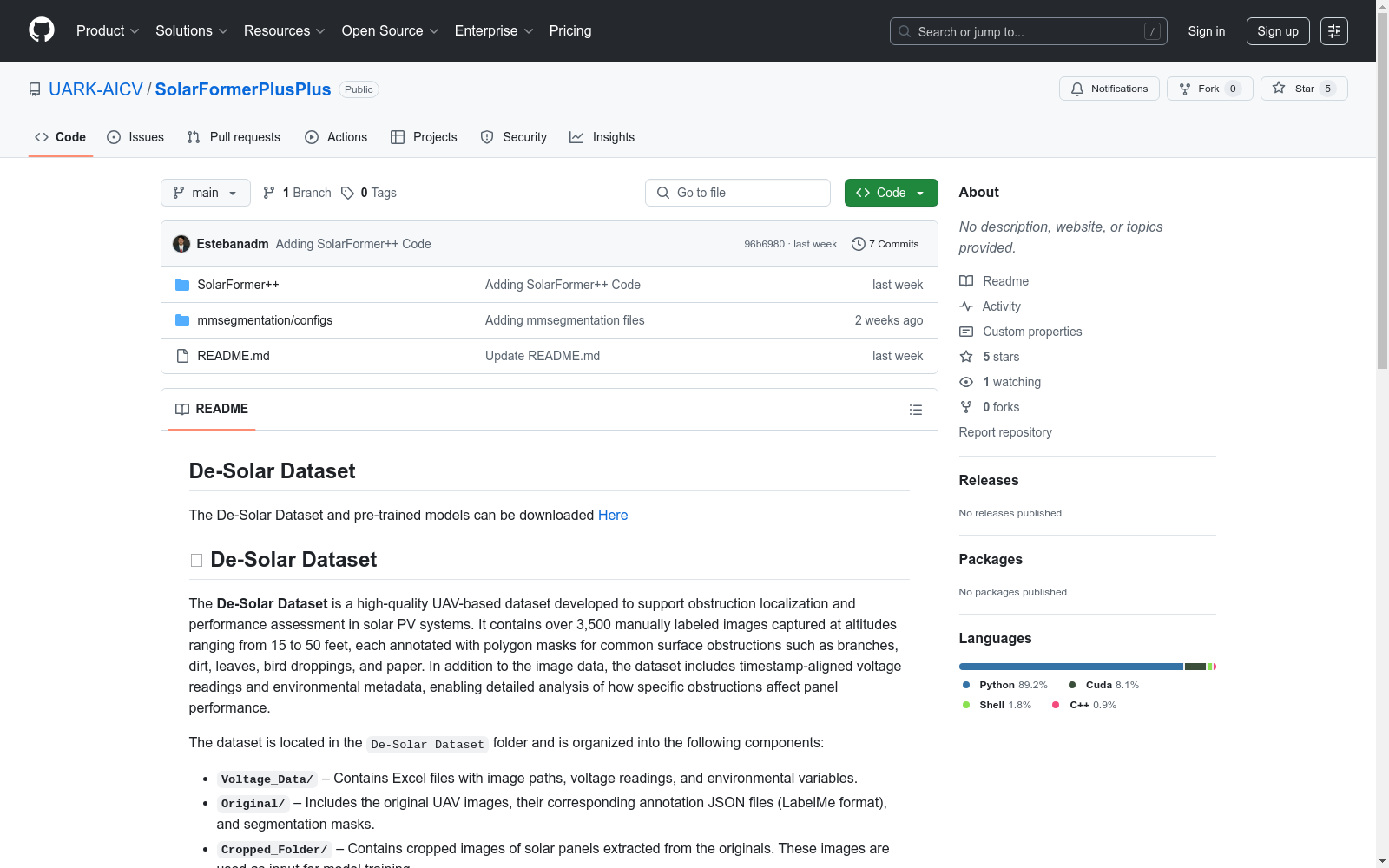Expand the Resources menu
Image resolution: width=1389 pixels, height=868 pixels.
(285, 30)
